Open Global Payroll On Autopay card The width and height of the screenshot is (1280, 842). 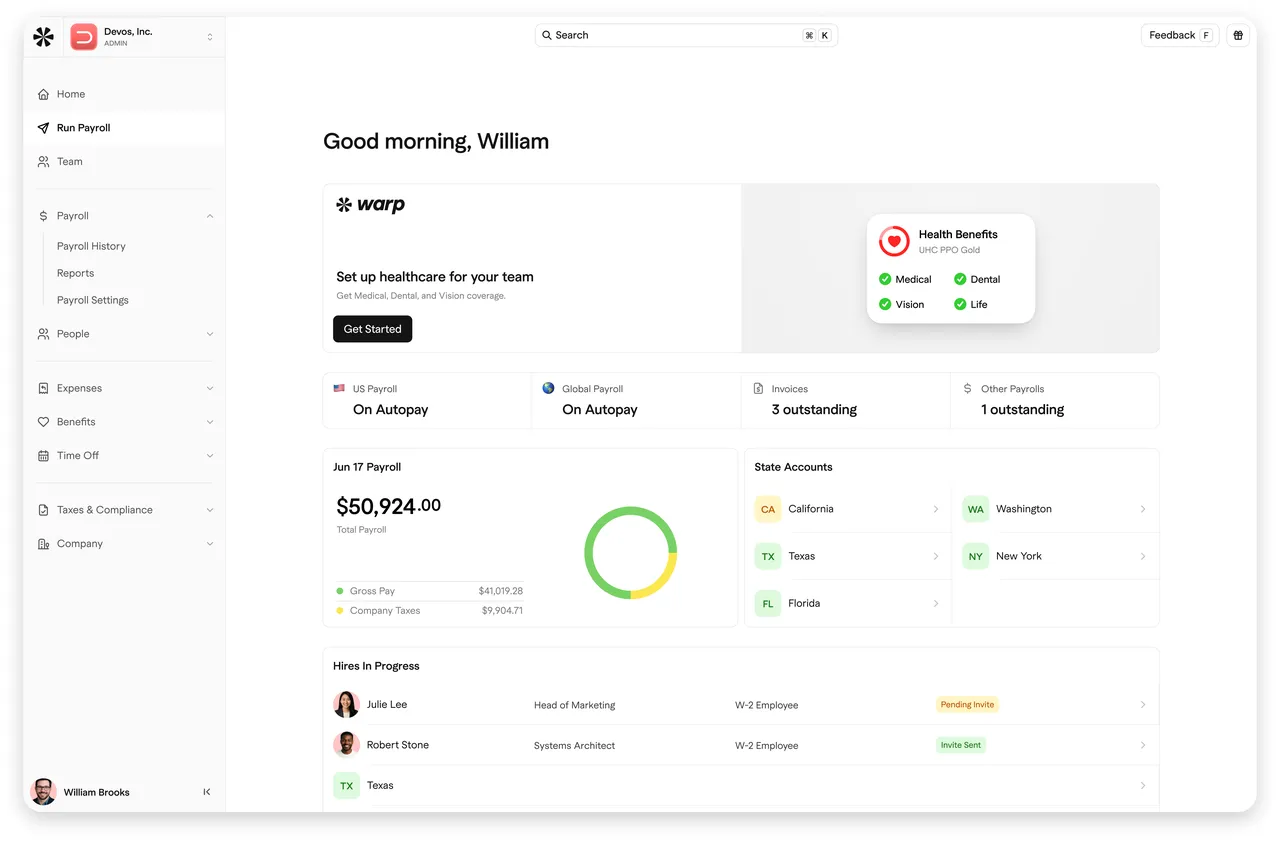(636, 400)
